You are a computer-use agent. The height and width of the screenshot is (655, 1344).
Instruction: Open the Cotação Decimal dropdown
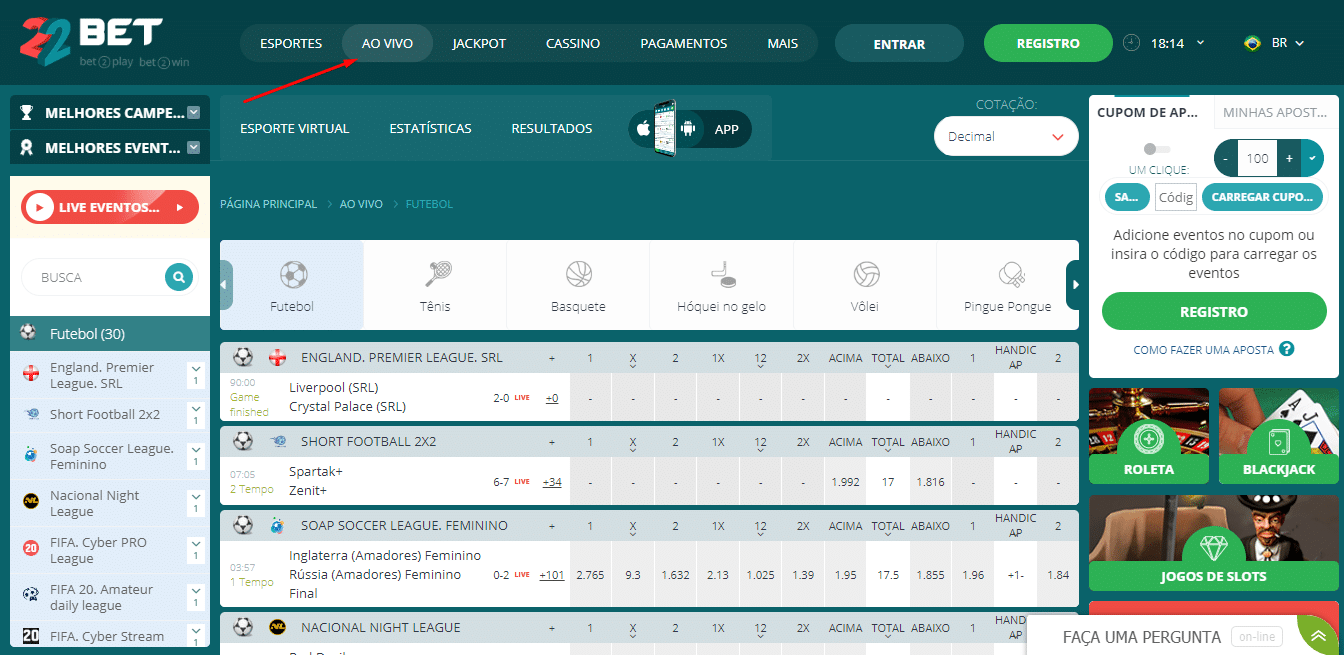click(x=1006, y=136)
